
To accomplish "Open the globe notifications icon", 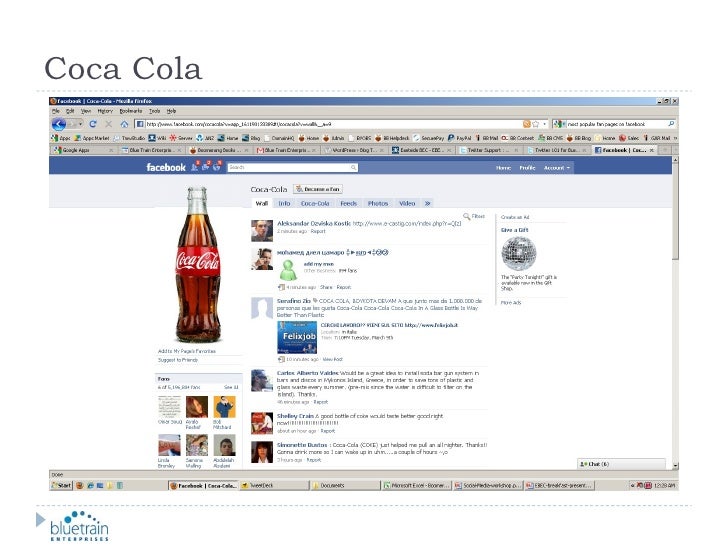I will click(x=217, y=166).
